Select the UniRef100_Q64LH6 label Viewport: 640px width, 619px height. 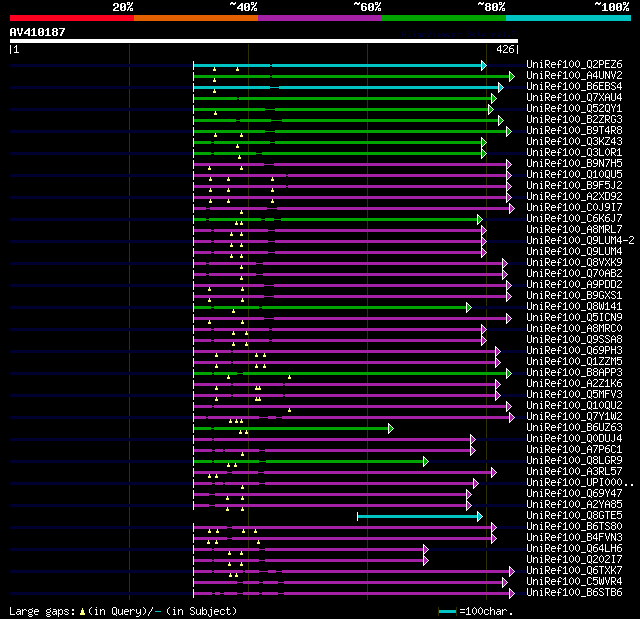click(x=574, y=548)
